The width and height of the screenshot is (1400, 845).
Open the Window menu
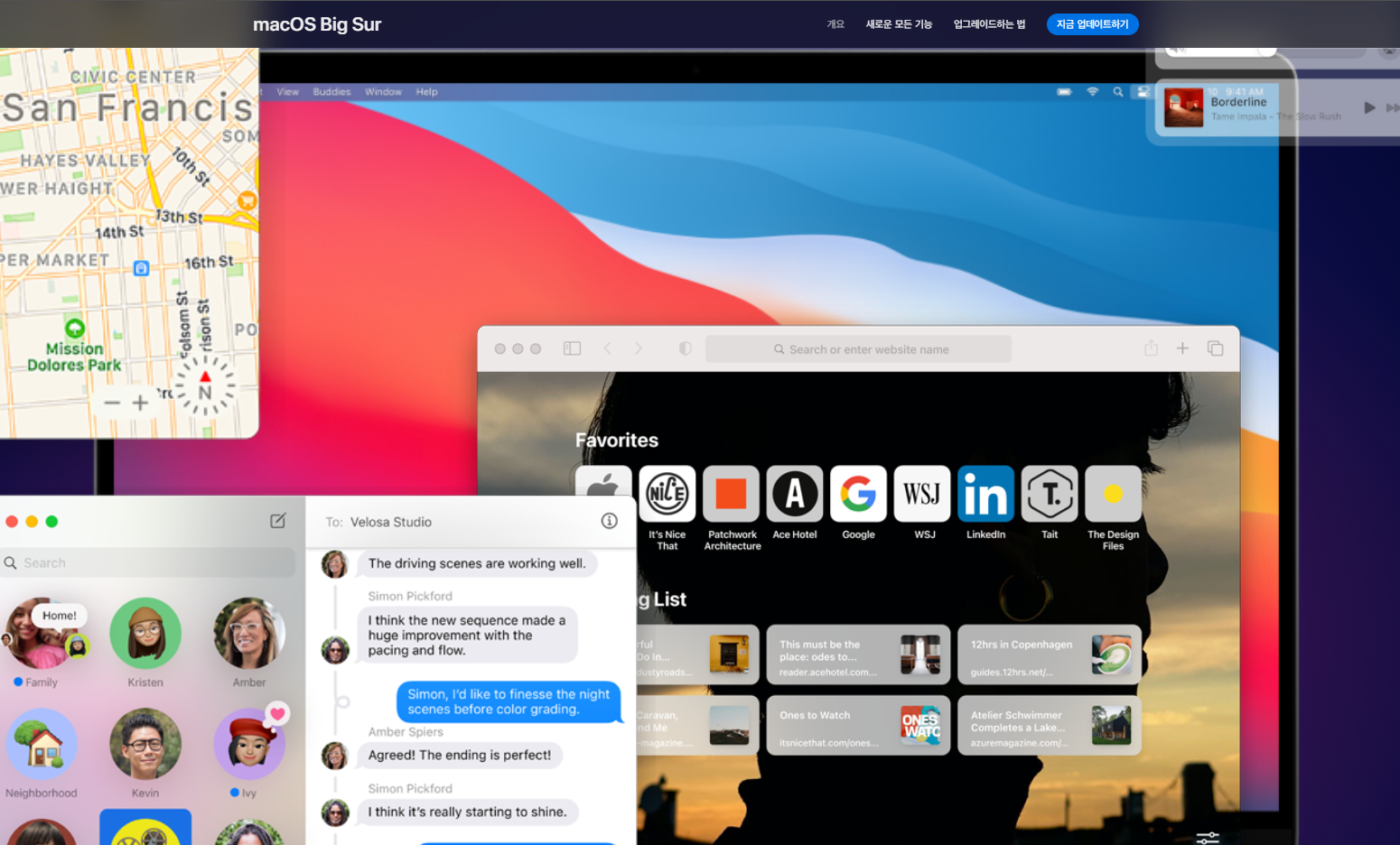tap(383, 92)
